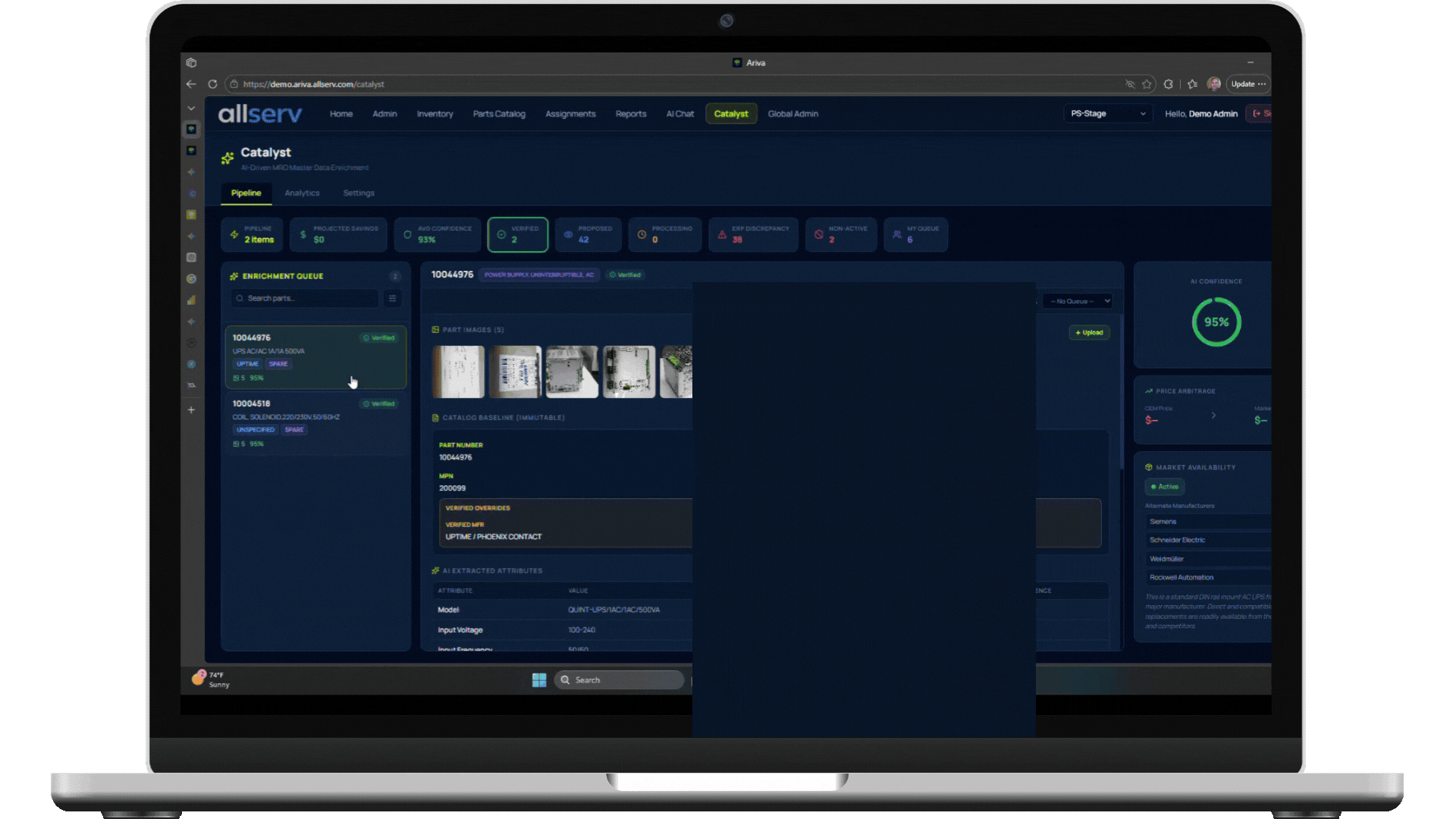Click the Active market availability badge
This screenshot has width=1456, height=819.
[1165, 487]
